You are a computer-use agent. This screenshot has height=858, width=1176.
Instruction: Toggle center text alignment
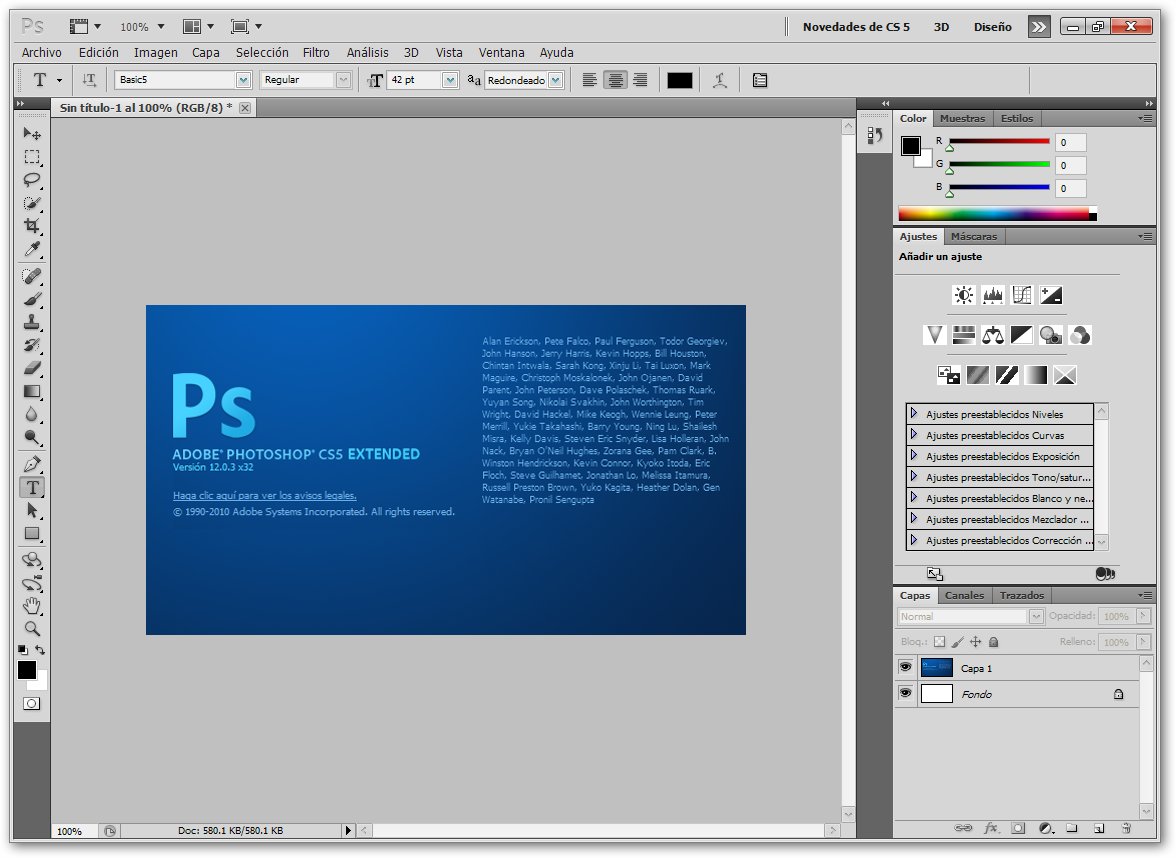coord(615,80)
